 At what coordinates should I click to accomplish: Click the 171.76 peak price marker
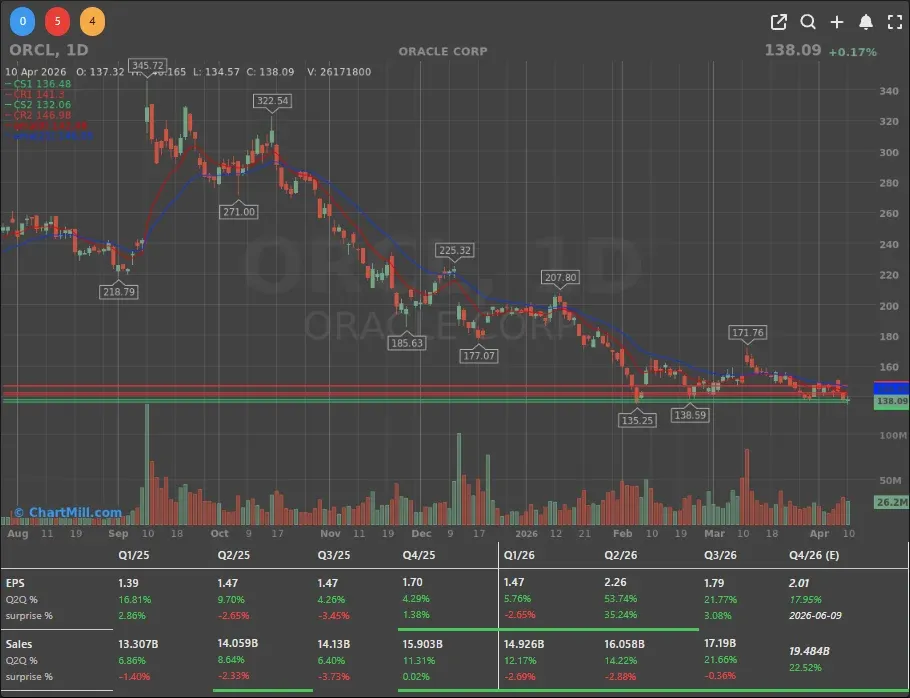click(748, 332)
